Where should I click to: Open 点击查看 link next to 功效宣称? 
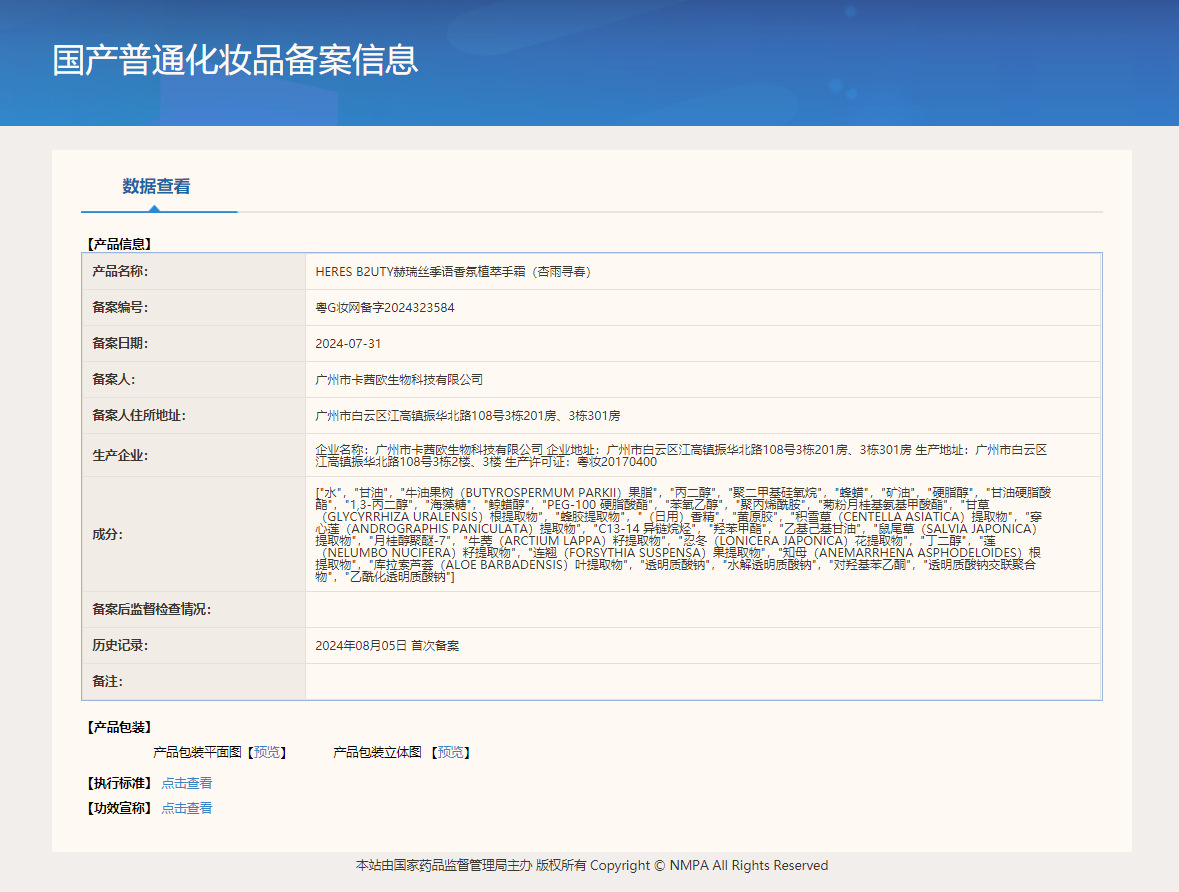tap(187, 808)
